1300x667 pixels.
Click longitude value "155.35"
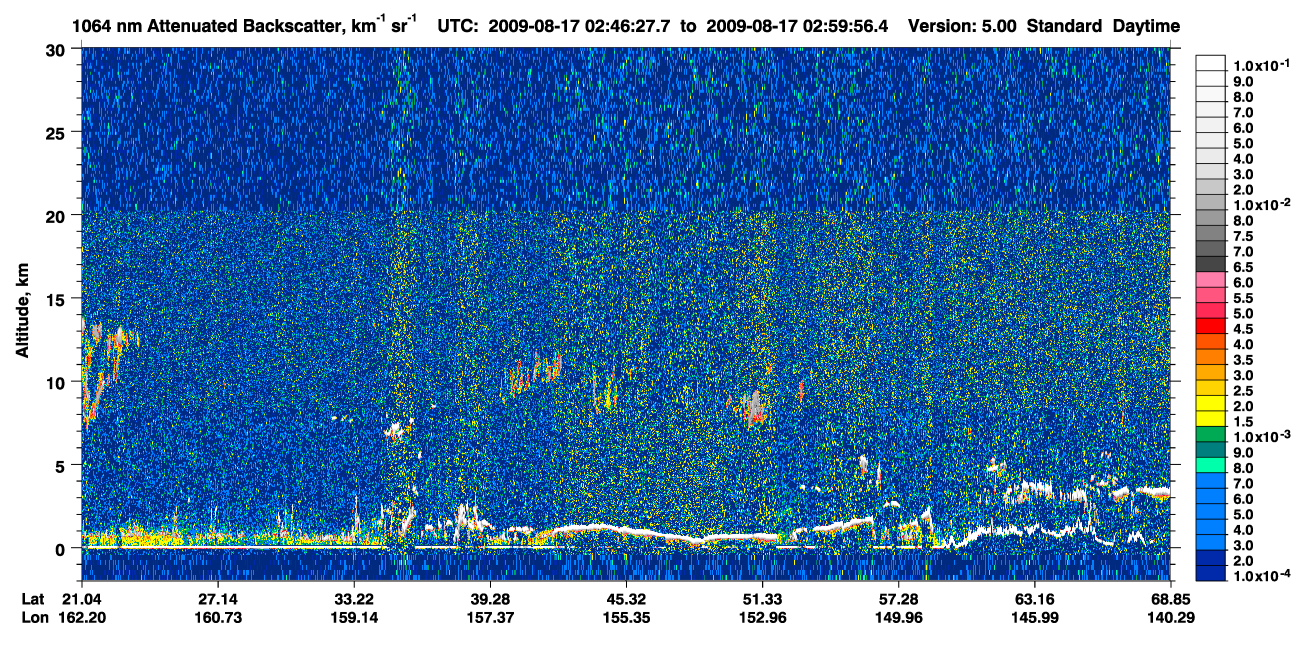[626, 617]
